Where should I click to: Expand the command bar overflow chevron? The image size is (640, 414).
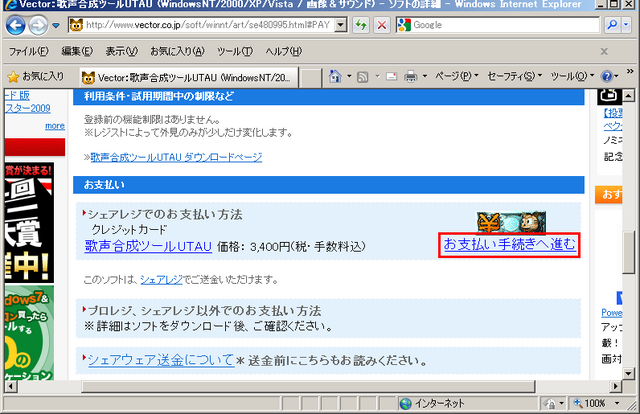[630, 71]
